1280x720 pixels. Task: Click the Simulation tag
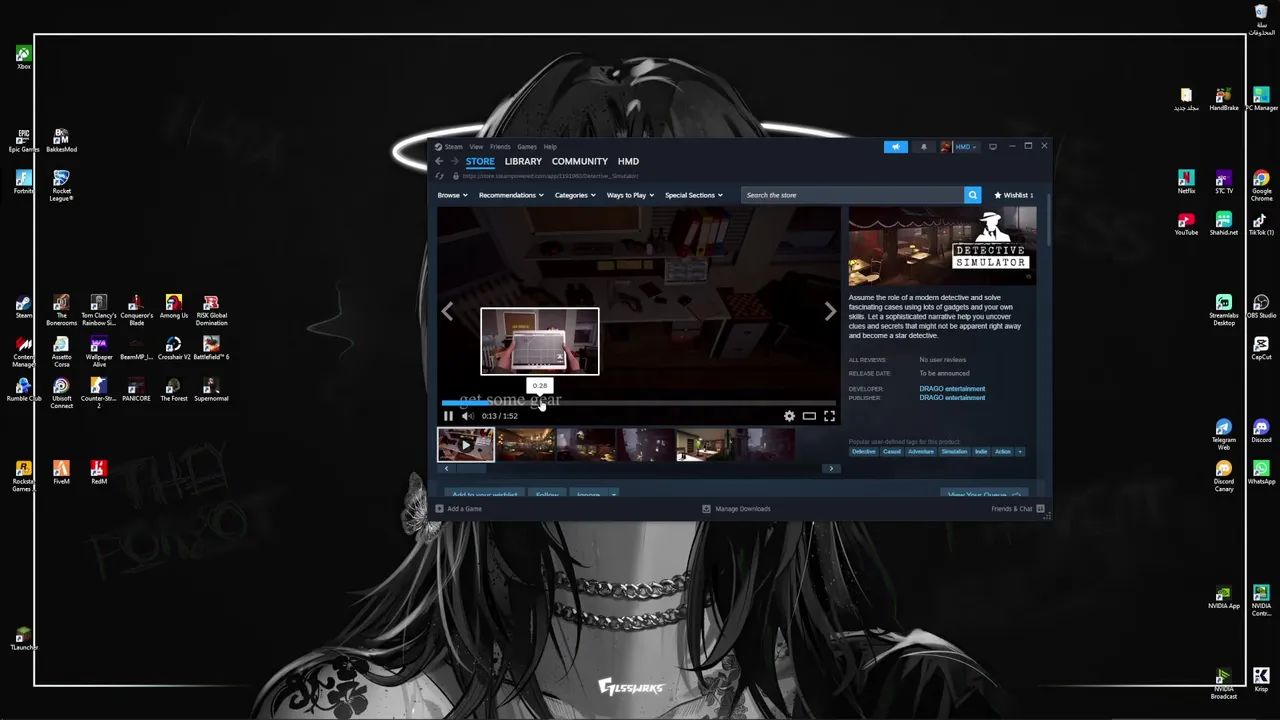click(x=954, y=452)
